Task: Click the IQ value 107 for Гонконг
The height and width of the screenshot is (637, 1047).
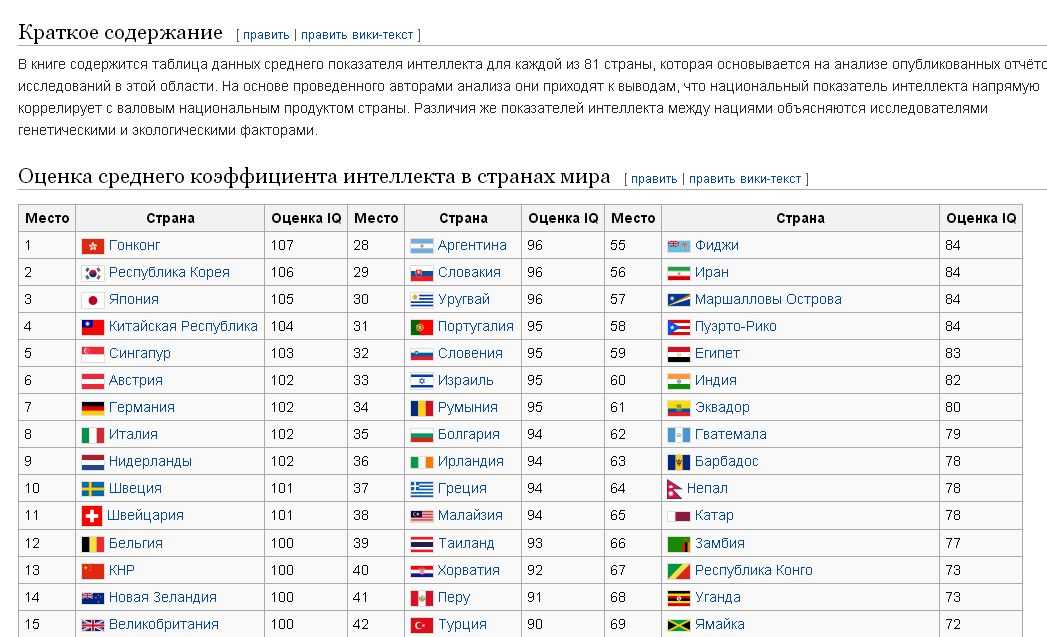Action: coord(282,246)
